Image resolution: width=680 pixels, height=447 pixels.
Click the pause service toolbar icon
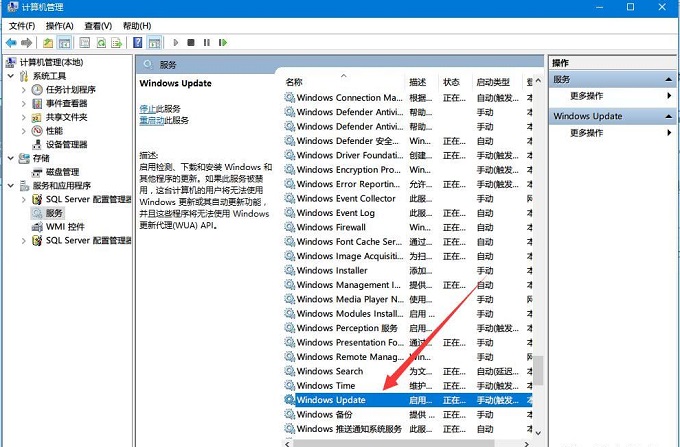[206, 43]
